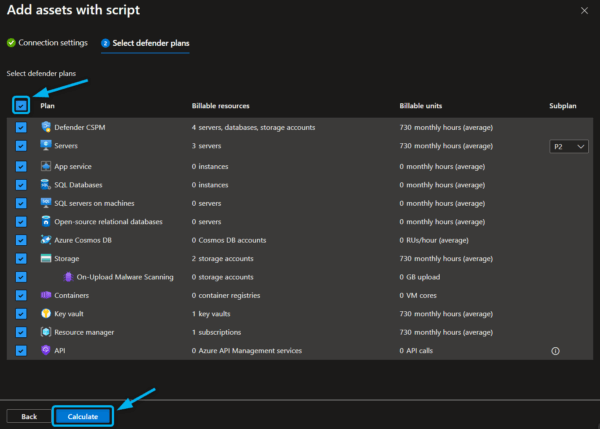The width and height of the screenshot is (600, 429).
Task: Click the Azure Cosmos DB plan name
Action: (x=83, y=240)
